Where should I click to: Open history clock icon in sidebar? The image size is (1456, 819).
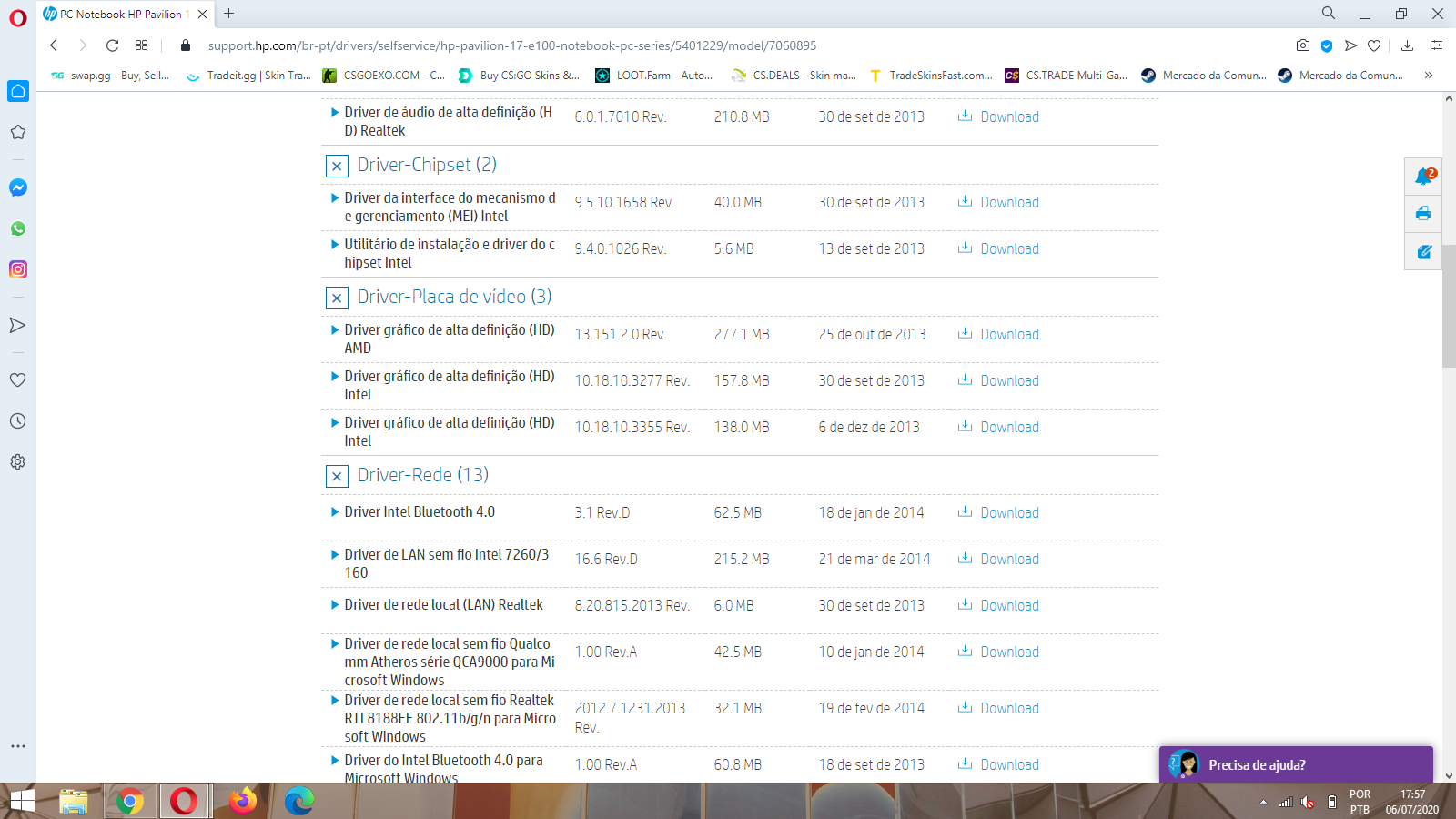[x=17, y=421]
